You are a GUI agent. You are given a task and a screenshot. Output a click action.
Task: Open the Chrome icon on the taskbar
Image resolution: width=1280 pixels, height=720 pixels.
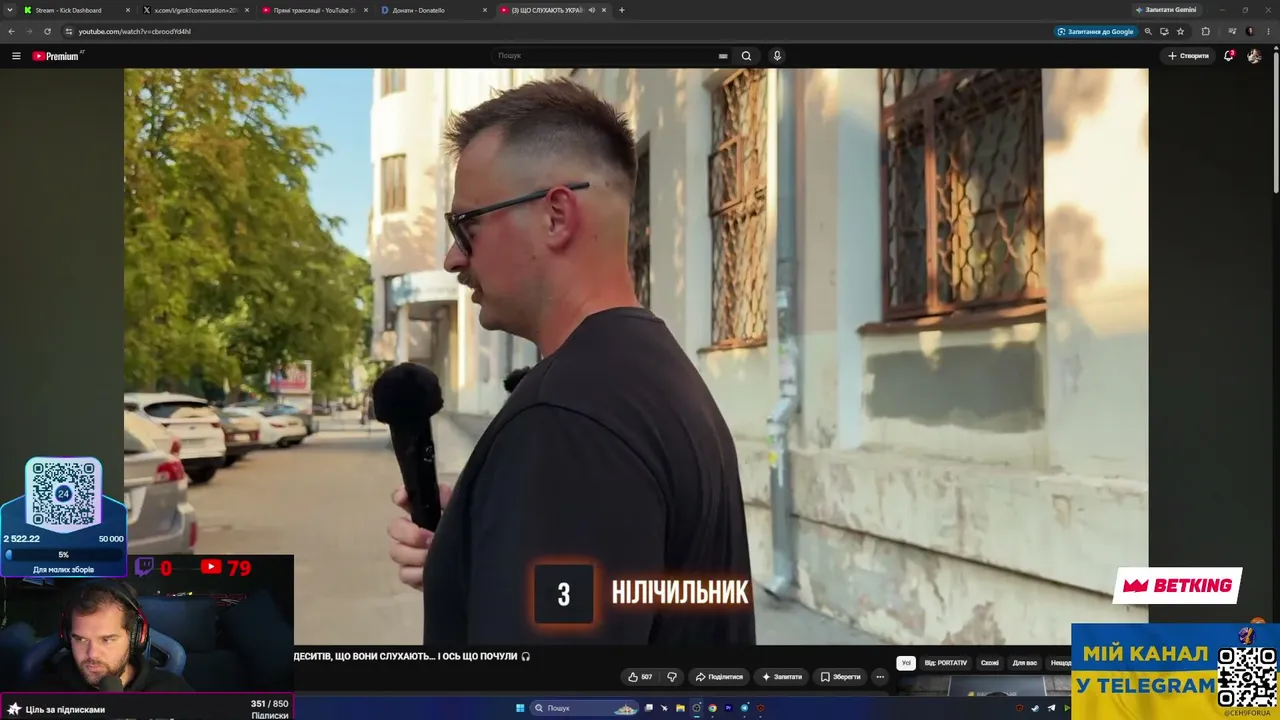pyautogui.click(x=712, y=708)
